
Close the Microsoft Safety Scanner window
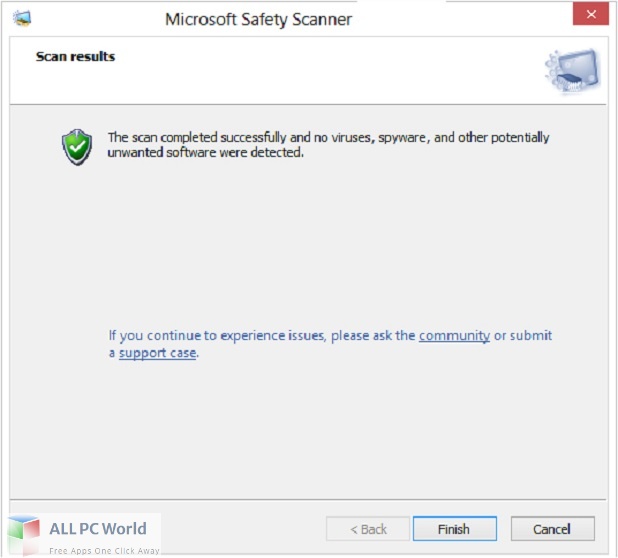590,14
